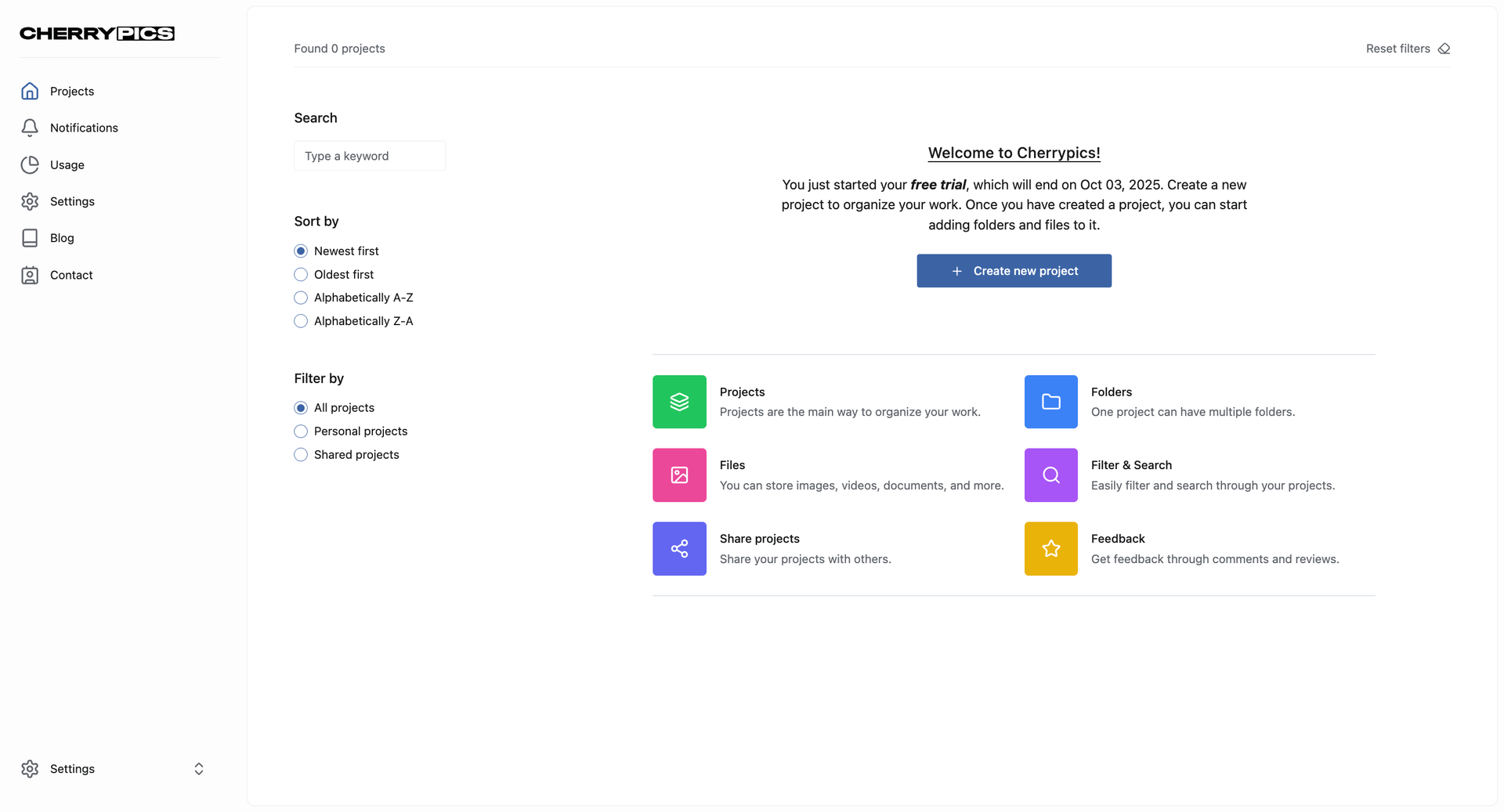
Task: Click the Notifications bell icon
Action: click(30, 128)
